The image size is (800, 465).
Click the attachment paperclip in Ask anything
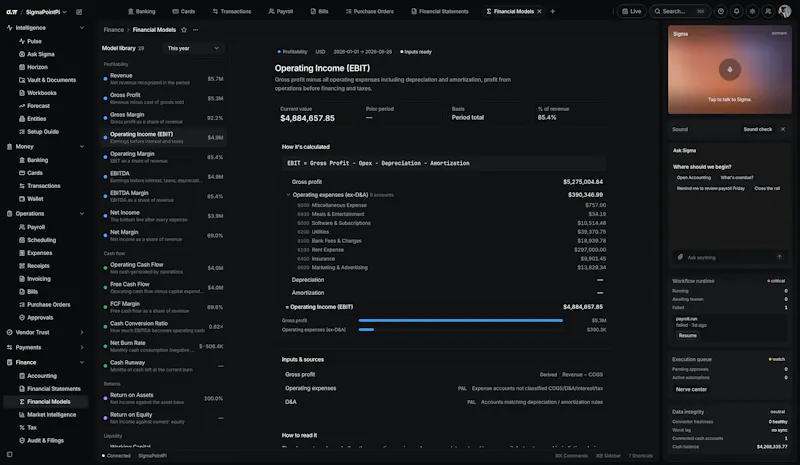[680, 257]
